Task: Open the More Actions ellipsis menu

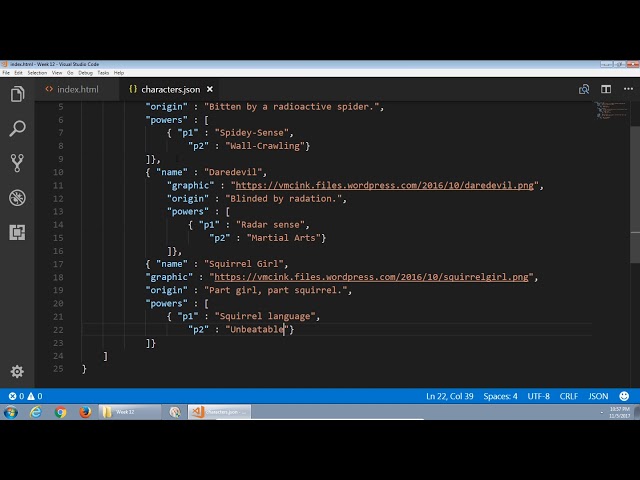Action: 628,89
